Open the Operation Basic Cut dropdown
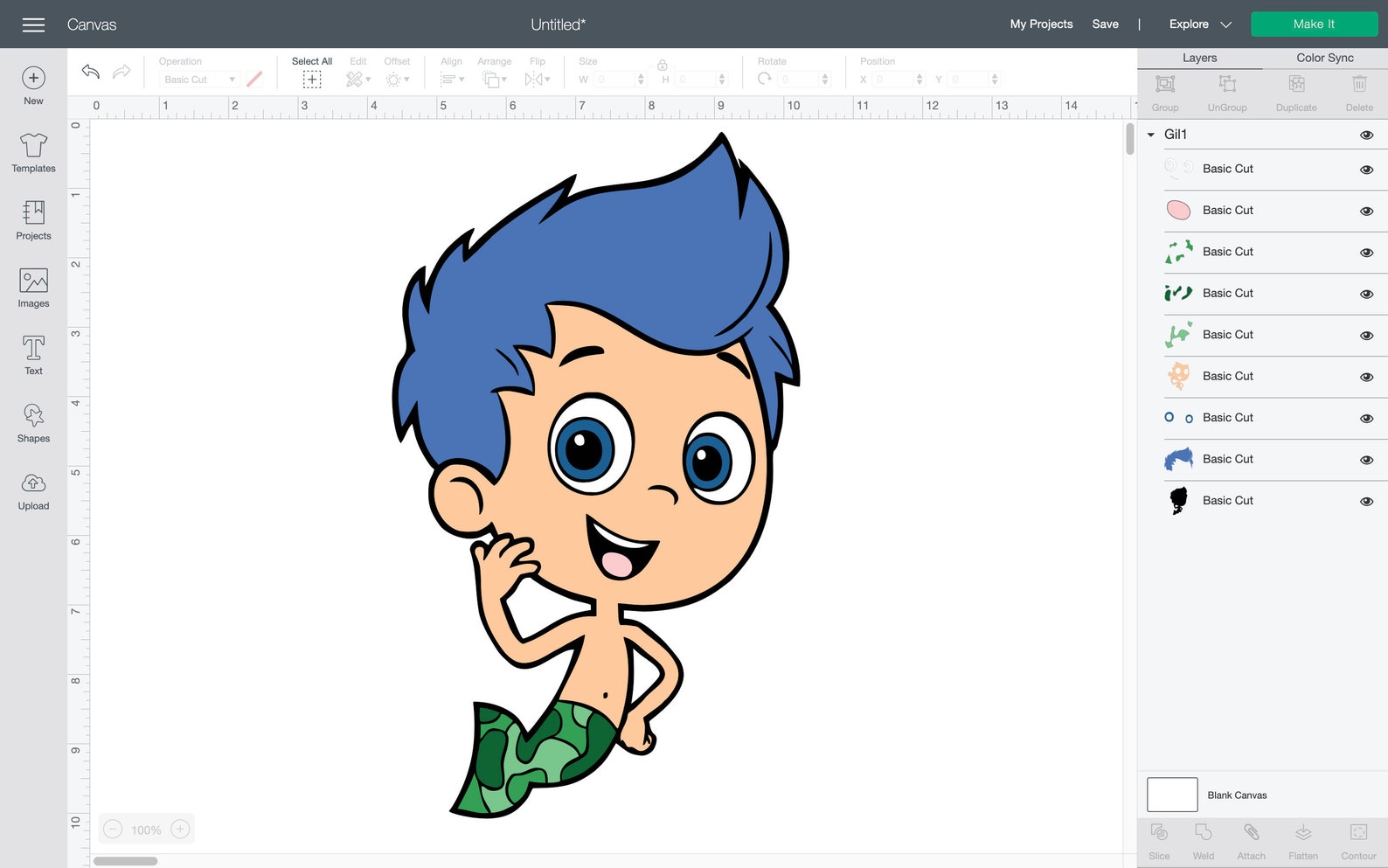Viewport: 1388px width, 868px height. click(x=199, y=80)
